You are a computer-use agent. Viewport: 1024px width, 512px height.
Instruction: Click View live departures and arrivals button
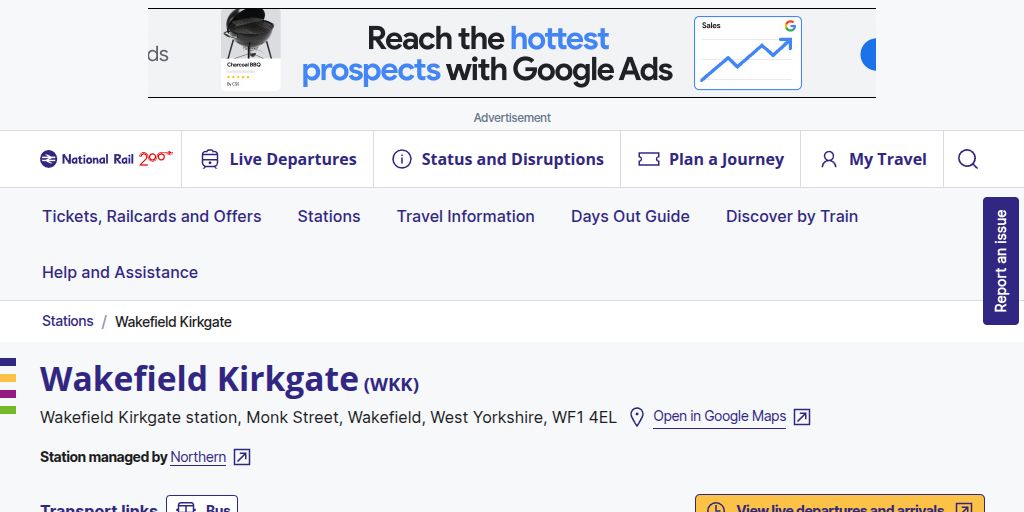(x=840, y=506)
